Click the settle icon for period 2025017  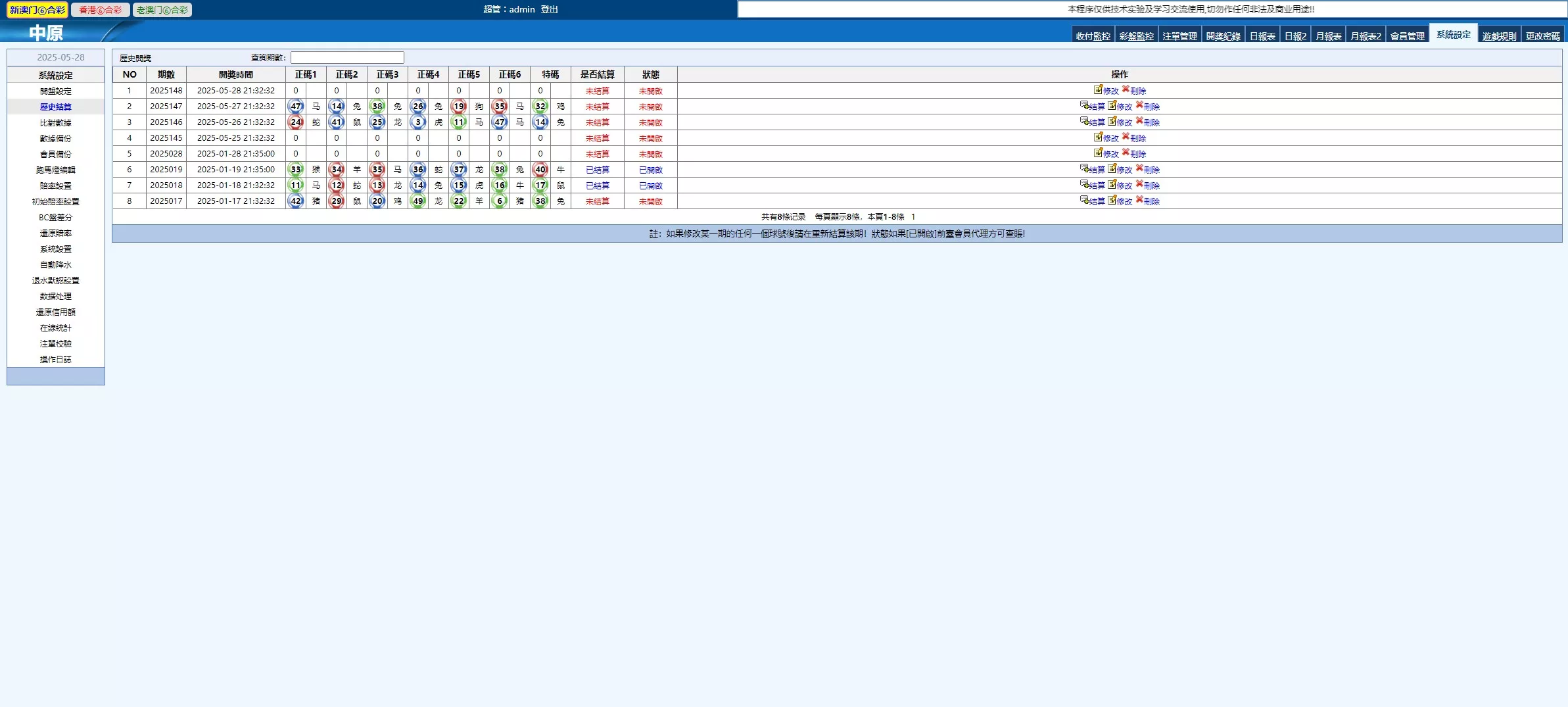(x=1084, y=200)
